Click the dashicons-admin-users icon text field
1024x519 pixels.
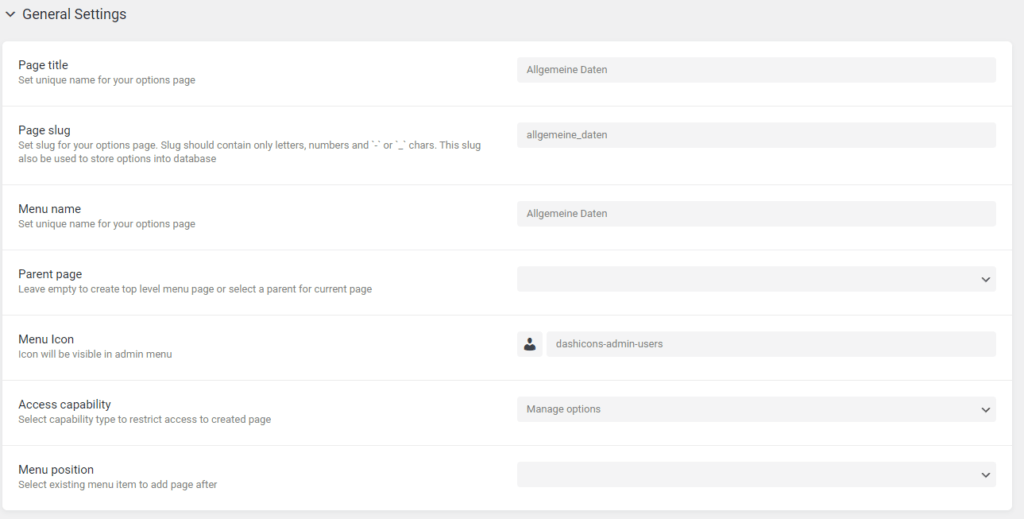click(770, 344)
